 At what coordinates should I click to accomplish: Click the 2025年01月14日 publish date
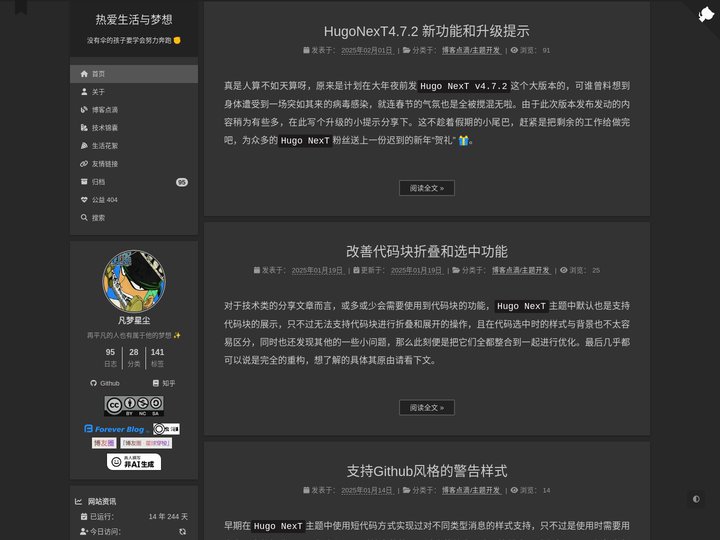pyautogui.click(x=366, y=490)
